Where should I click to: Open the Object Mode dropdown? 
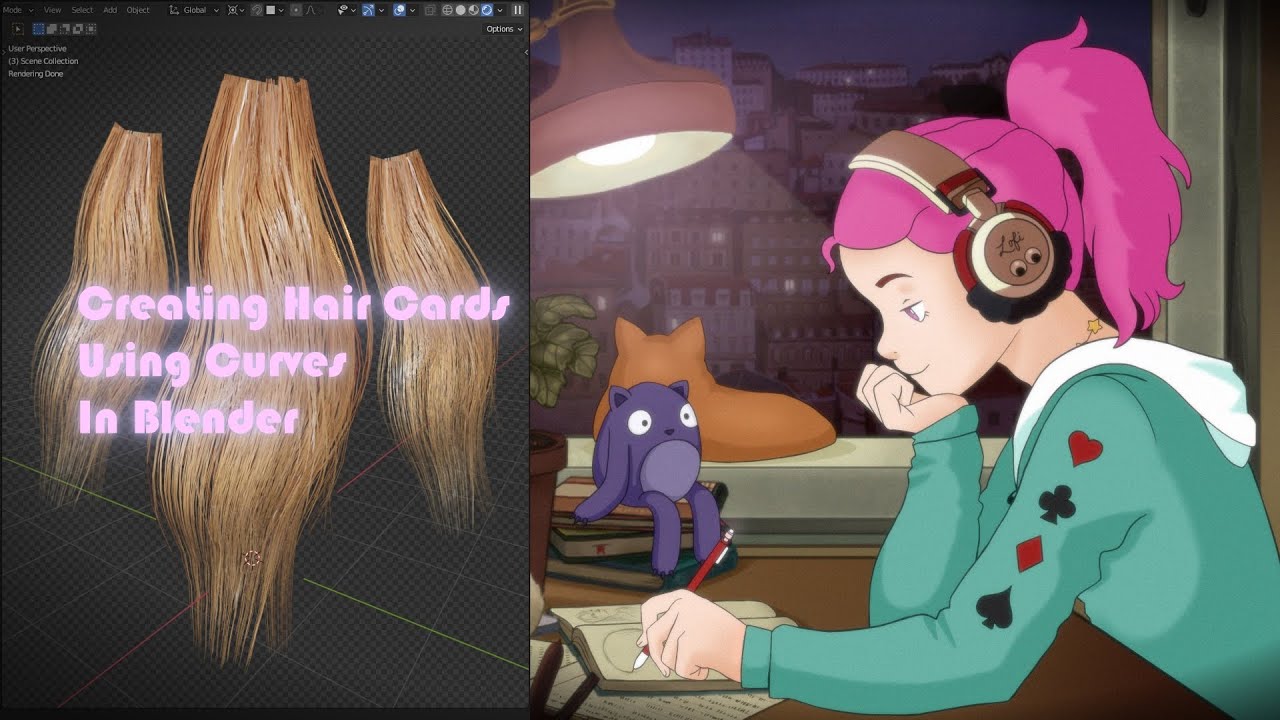pyautogui.click(x=18, y=10)
